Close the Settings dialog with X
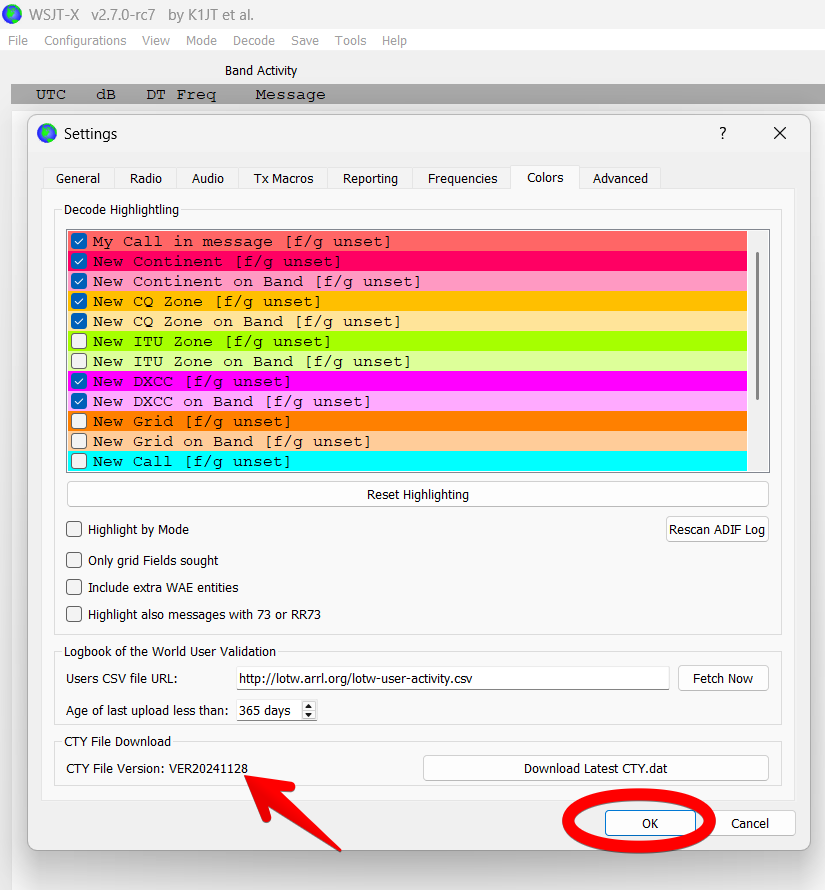This screenshot has width=825, height=890. coord(780,133)
